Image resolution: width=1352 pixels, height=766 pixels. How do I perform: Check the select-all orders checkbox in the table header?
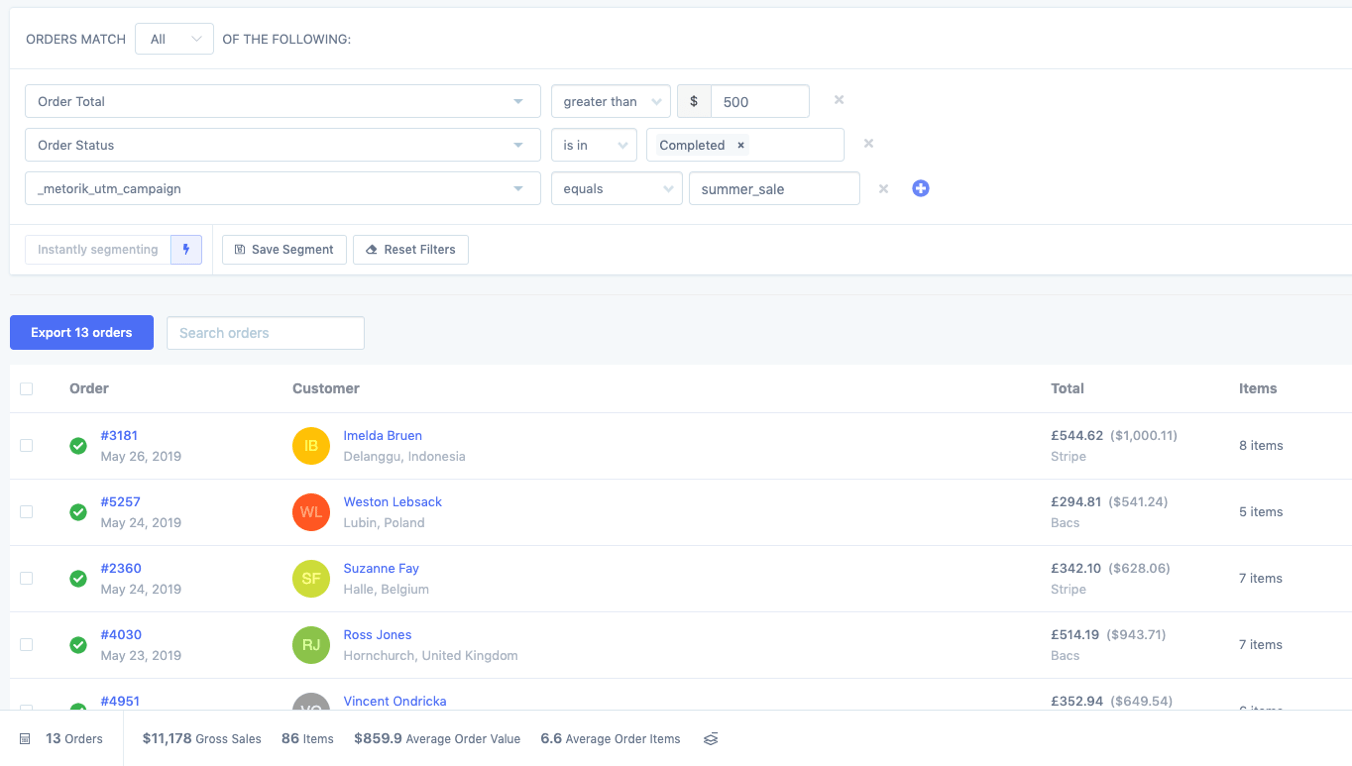coord(26,388)
